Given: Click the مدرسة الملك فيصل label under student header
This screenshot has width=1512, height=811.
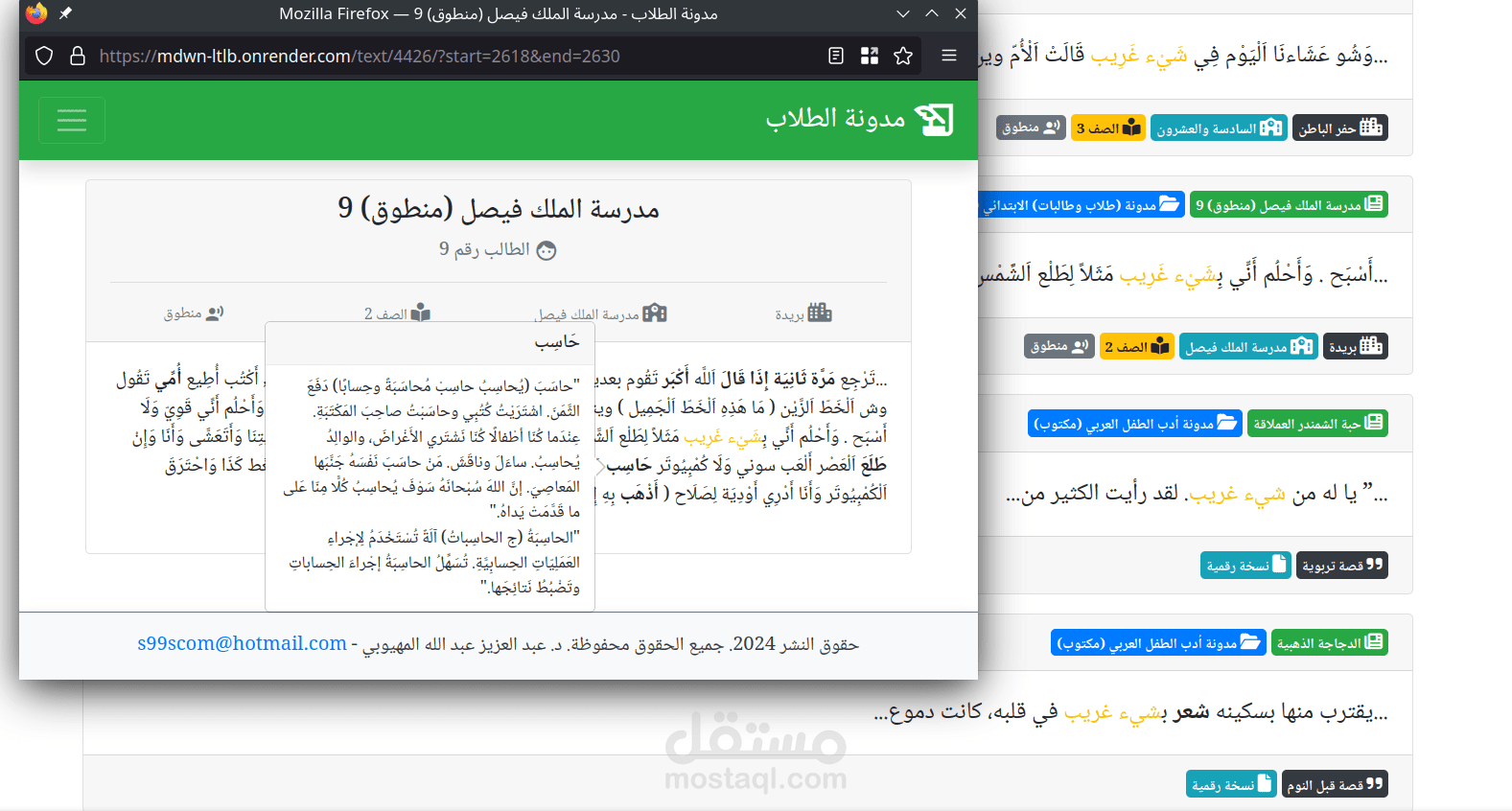Looking at the screenshot, I should pos(600,313).
